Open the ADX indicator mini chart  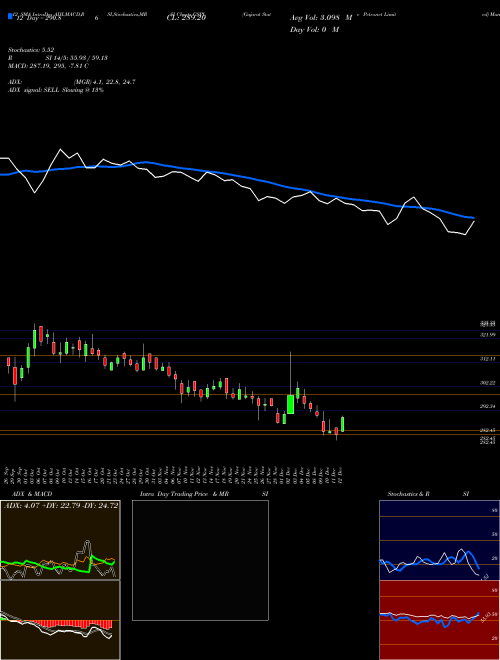click(x=60, y=540)
